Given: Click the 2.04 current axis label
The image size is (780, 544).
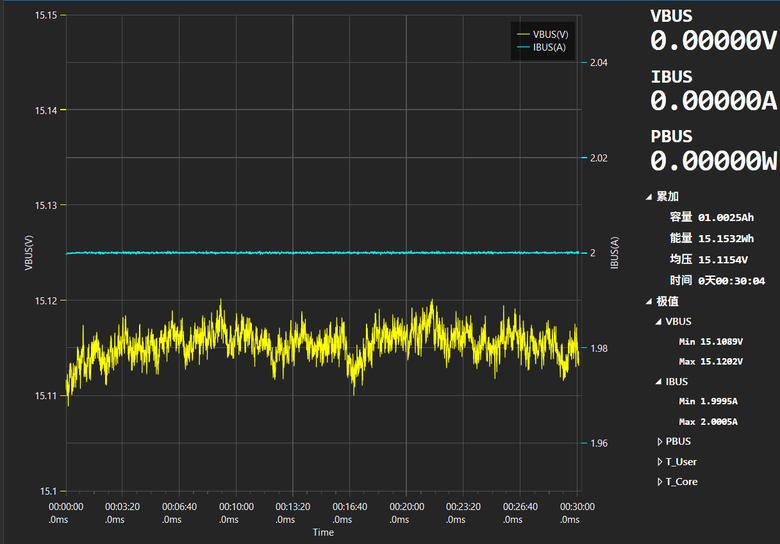Looking at the screenshot, I should point(599,63).
